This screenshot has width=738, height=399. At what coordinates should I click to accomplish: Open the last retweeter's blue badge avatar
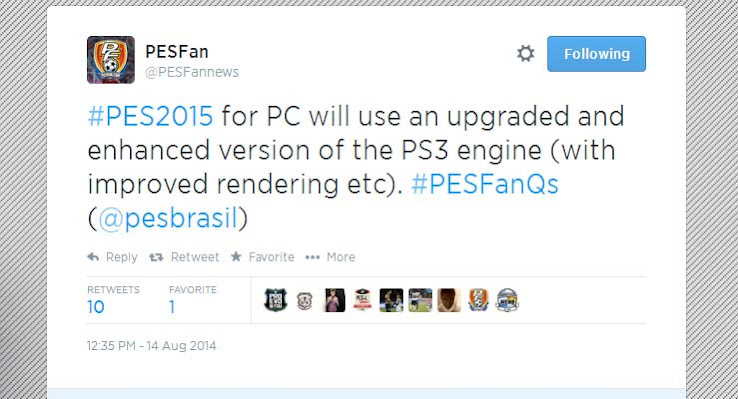507,300
